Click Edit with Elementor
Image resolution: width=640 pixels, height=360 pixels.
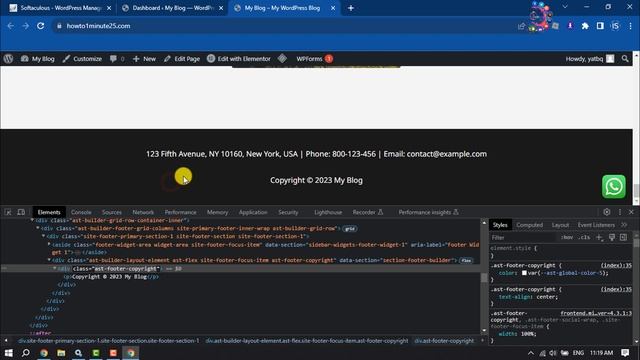239,59
